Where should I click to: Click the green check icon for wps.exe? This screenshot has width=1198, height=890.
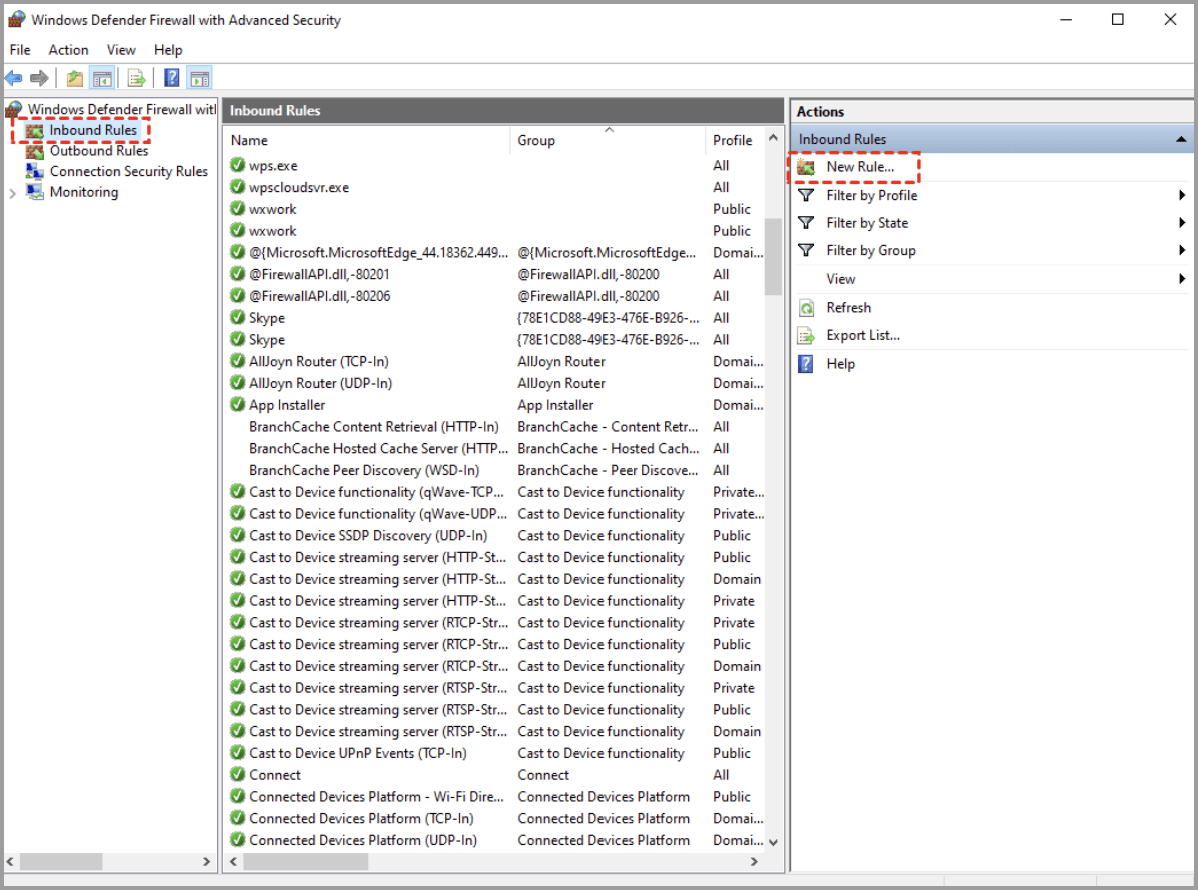[x=238, y=165]
